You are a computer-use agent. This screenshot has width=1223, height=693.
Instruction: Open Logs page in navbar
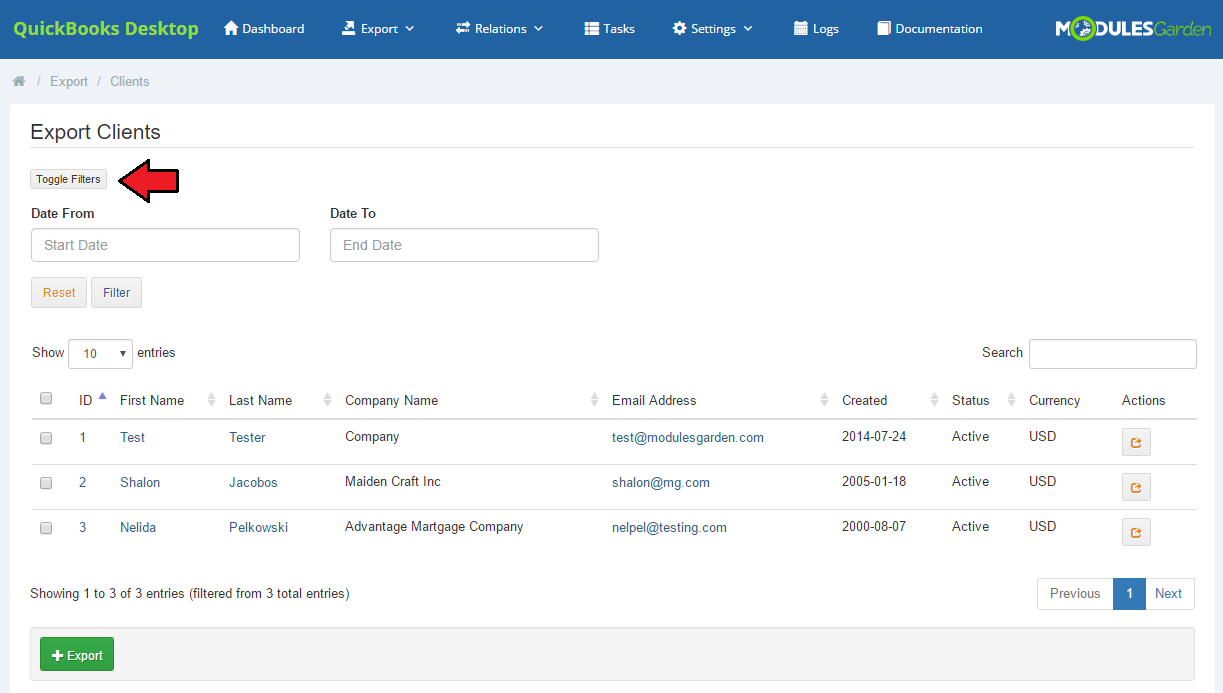click(x=816, y=29)
